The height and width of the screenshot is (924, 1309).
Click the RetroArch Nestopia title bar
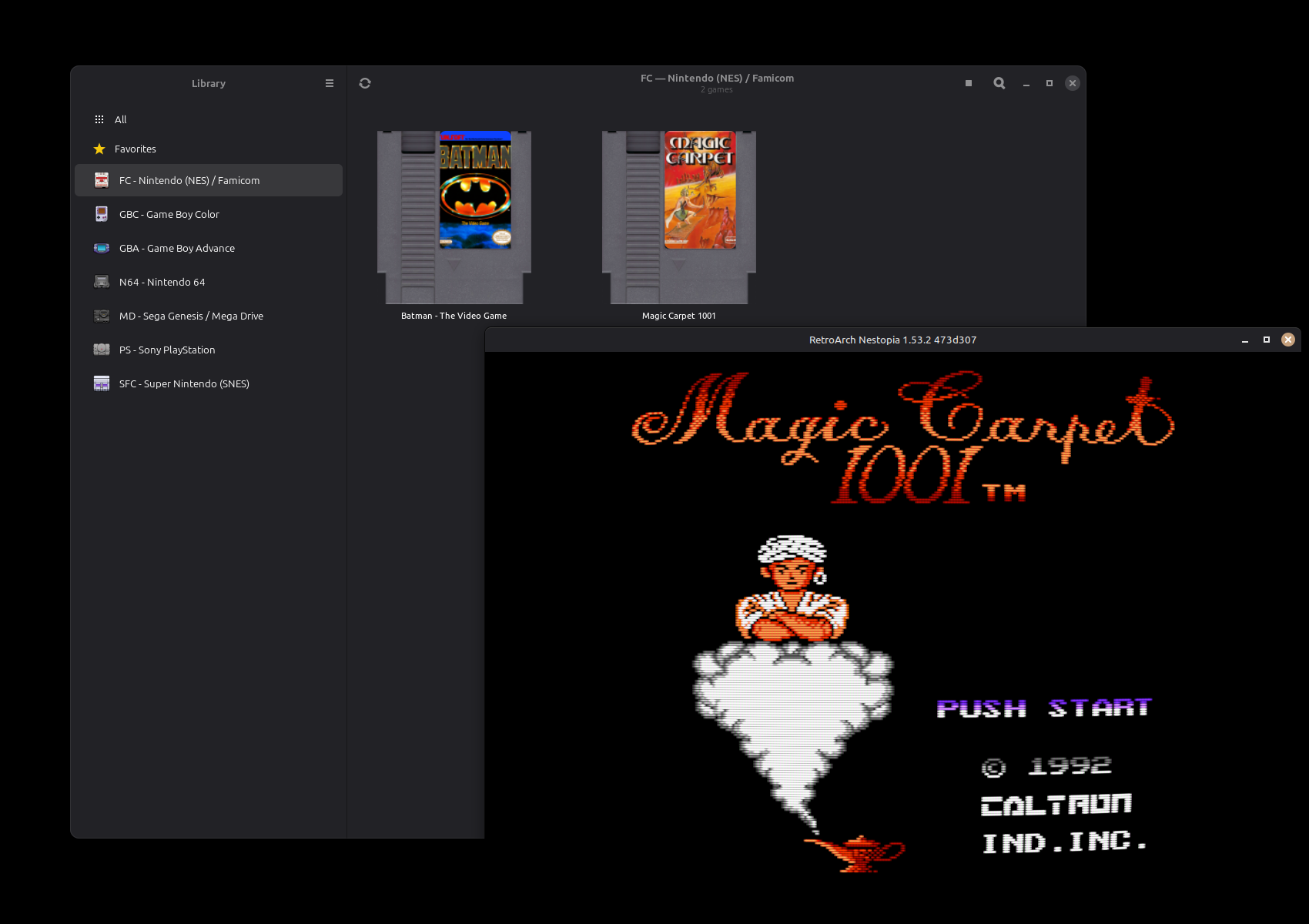pyautogui.click(x=893, y=340)
